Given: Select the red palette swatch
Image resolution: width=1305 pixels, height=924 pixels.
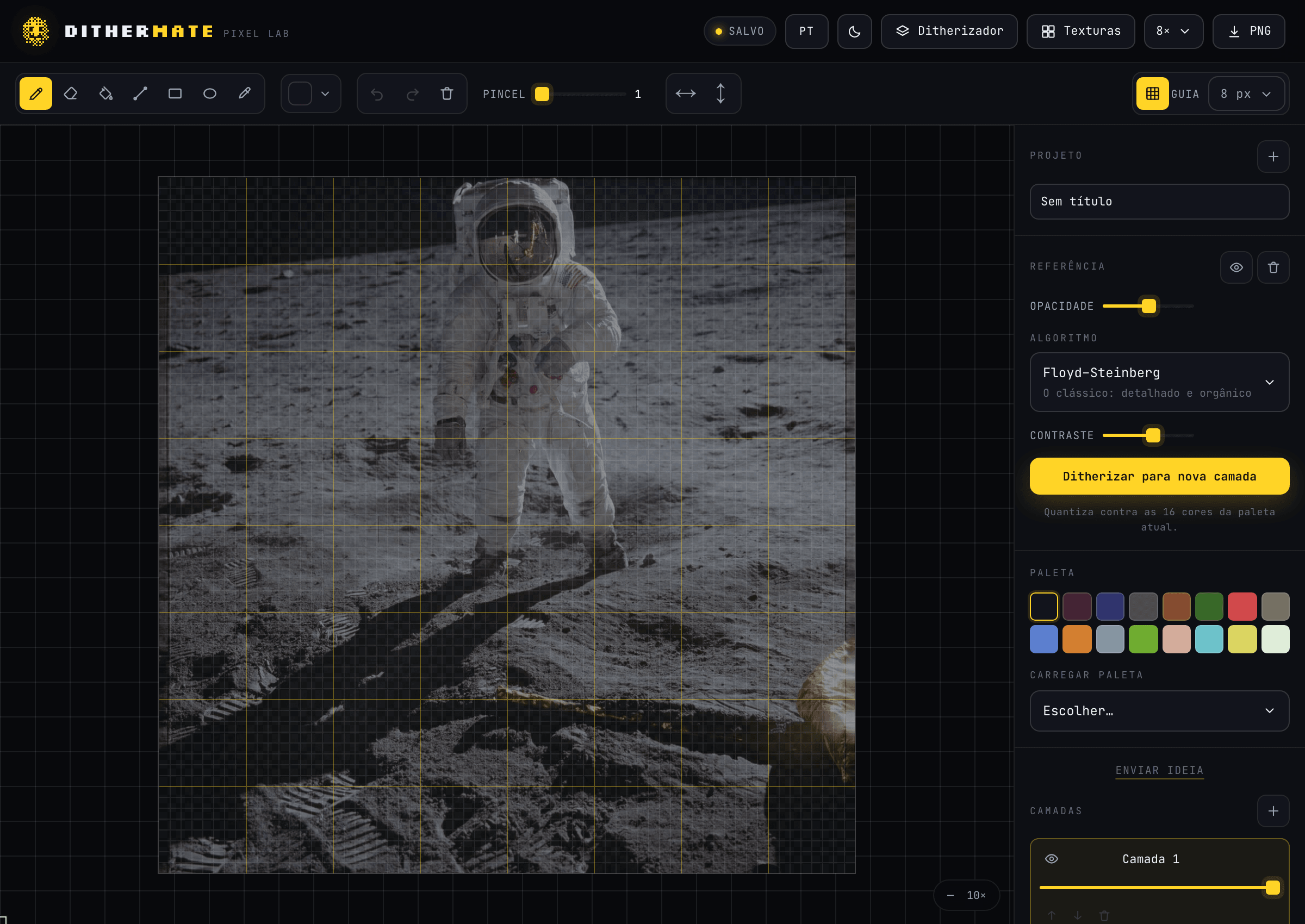Looking at the screenshot, I should 1242,607.
